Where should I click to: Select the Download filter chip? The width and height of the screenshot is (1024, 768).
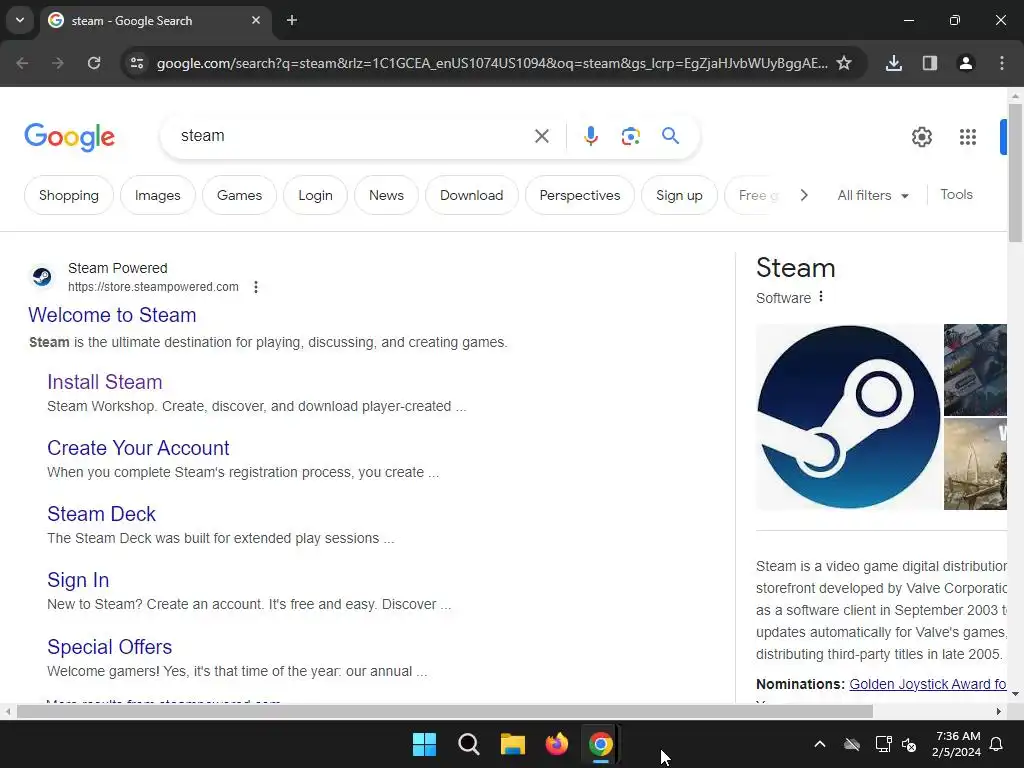tap(472, 195)
